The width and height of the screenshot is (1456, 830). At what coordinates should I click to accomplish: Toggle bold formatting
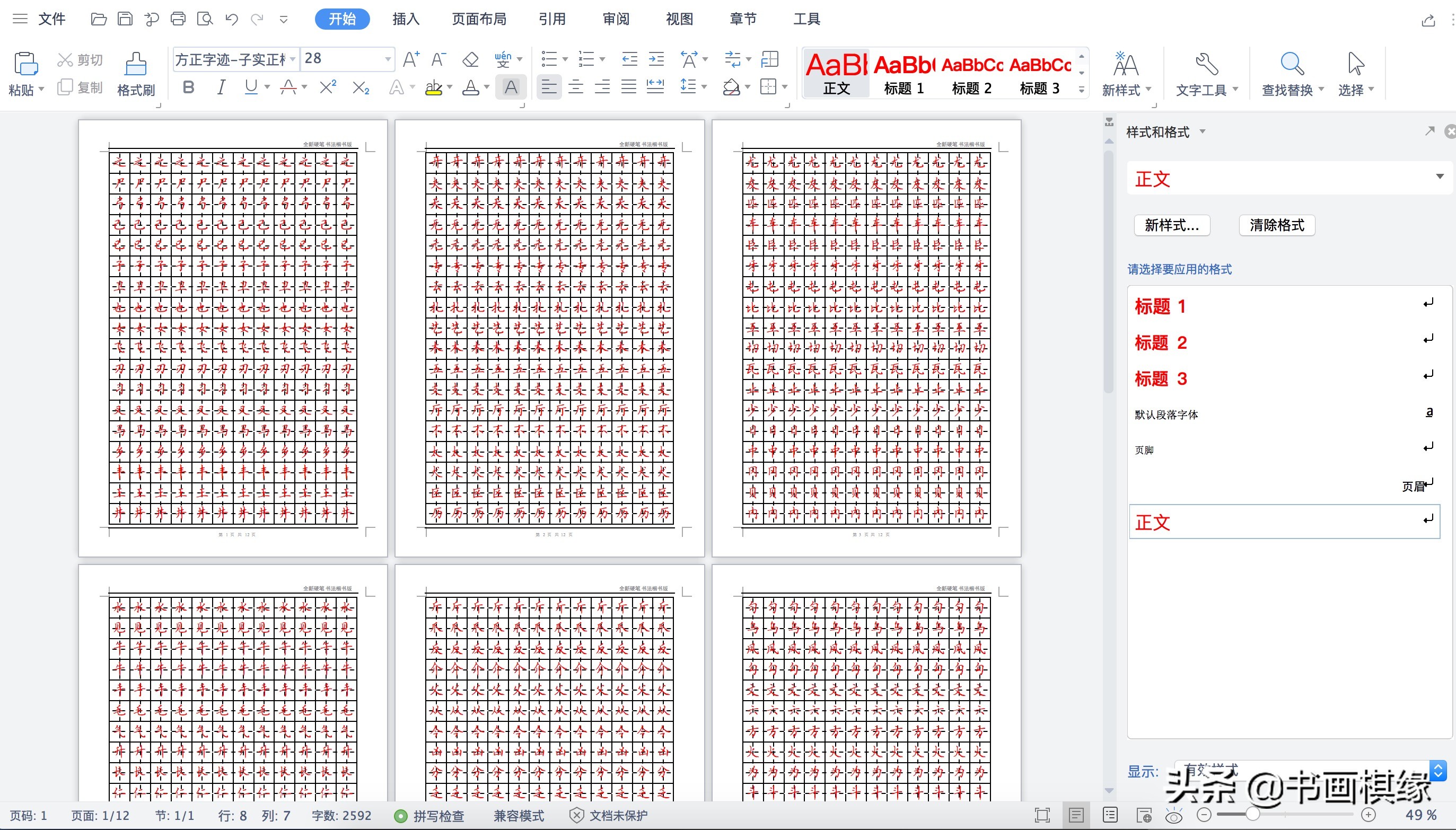188,87
